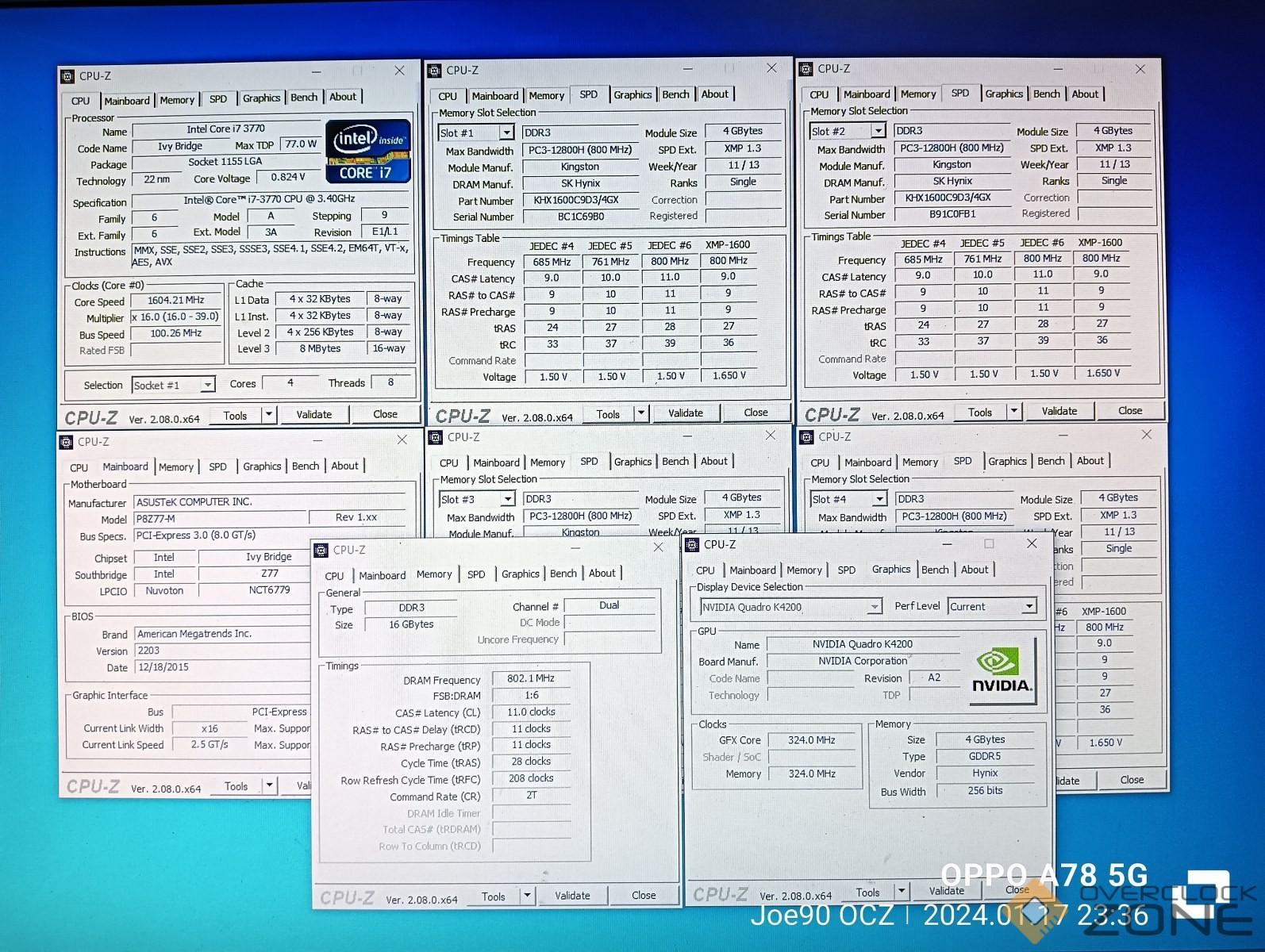Open the Slot #3 memory slot dropdown
This screenshot has height=952, width=1265.
(x=507, y=499)
